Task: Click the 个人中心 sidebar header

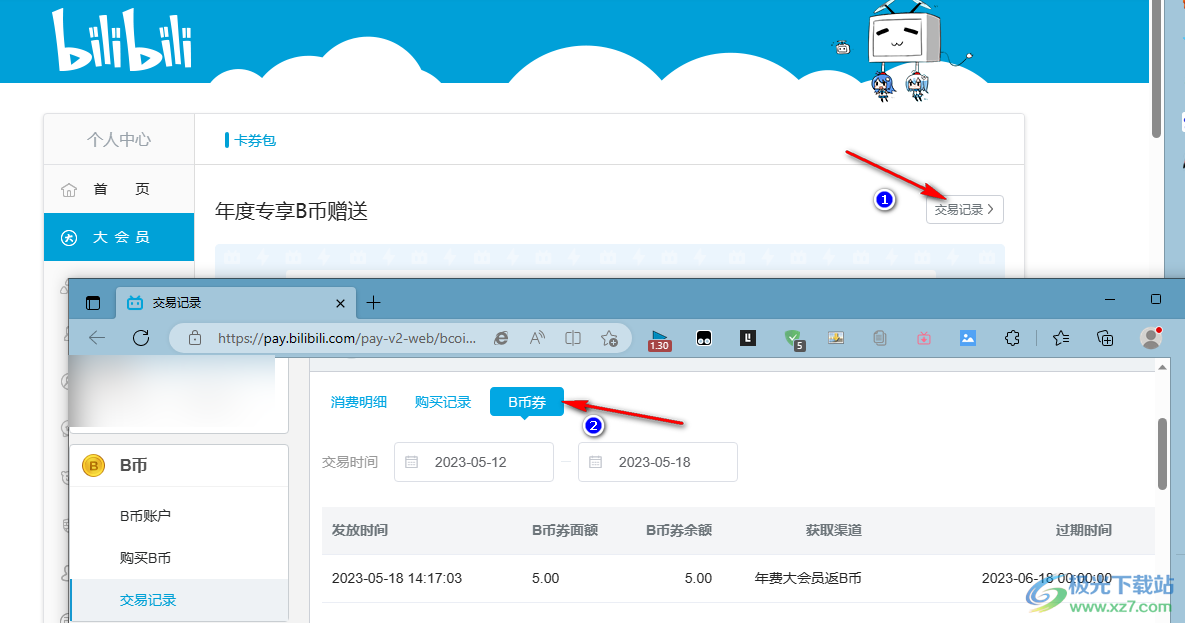Action: tap(119, 140)
